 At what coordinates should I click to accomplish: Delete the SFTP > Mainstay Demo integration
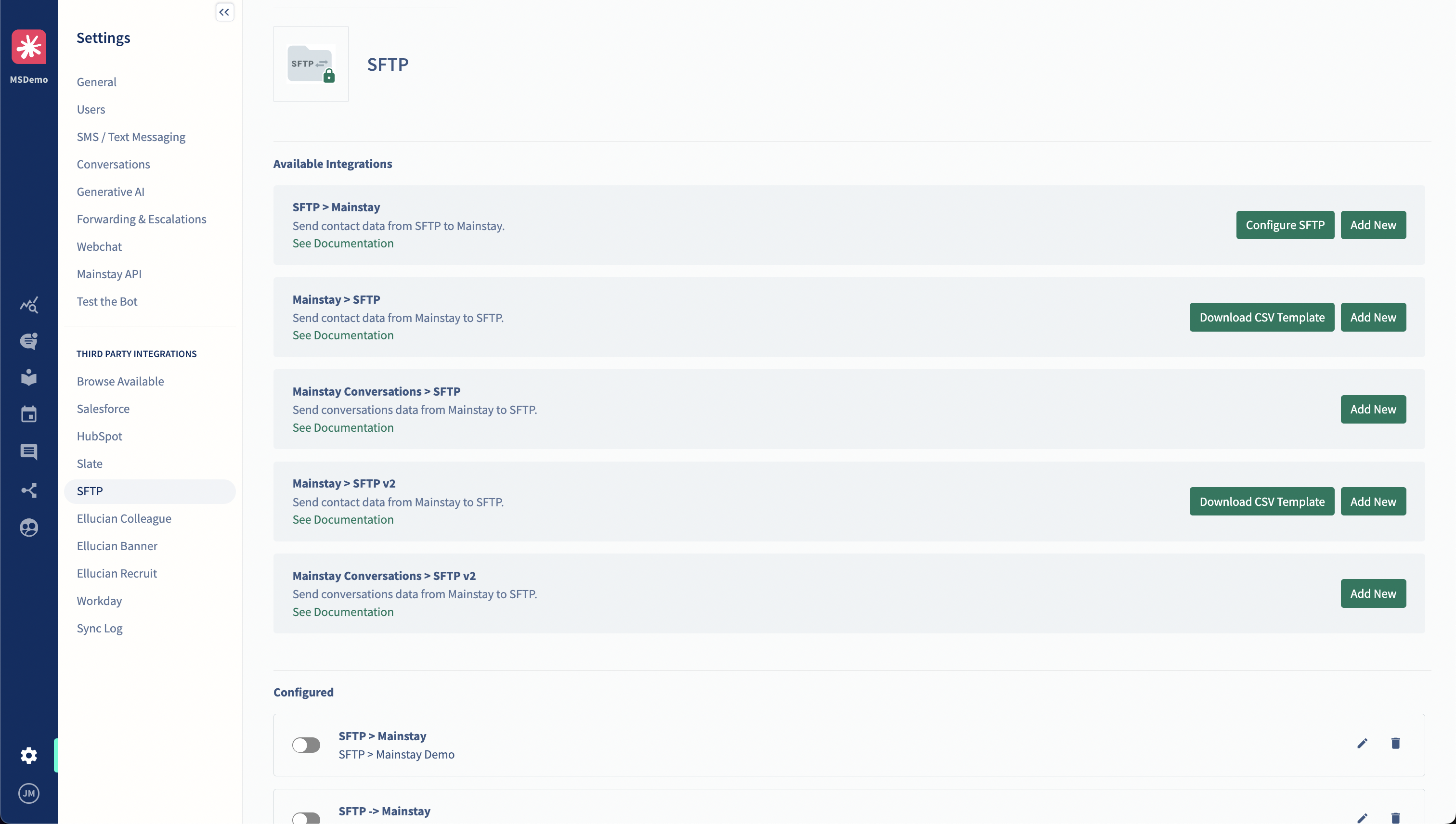tap(1395, 744)
